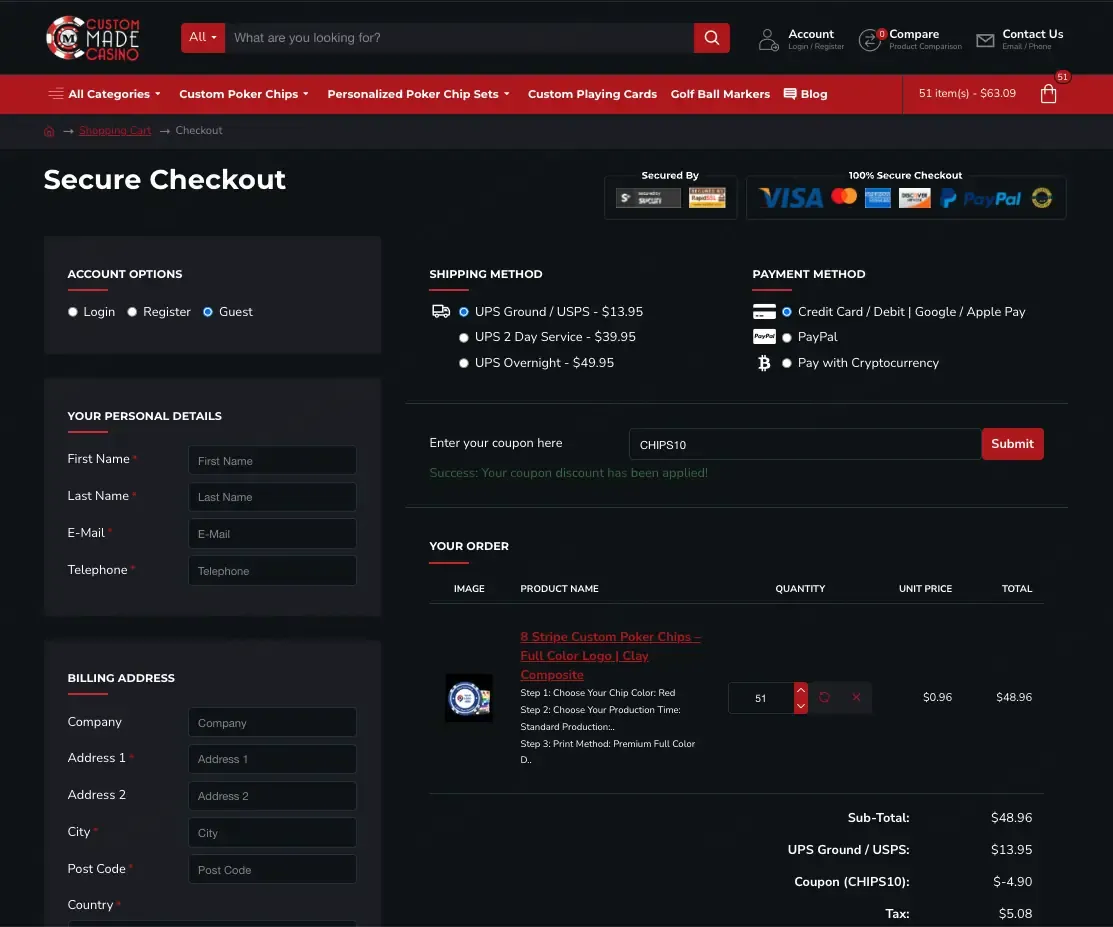Open Custom Playing Cards menu item
This screenshot has width=1113, height=927.
click(592, 94)
